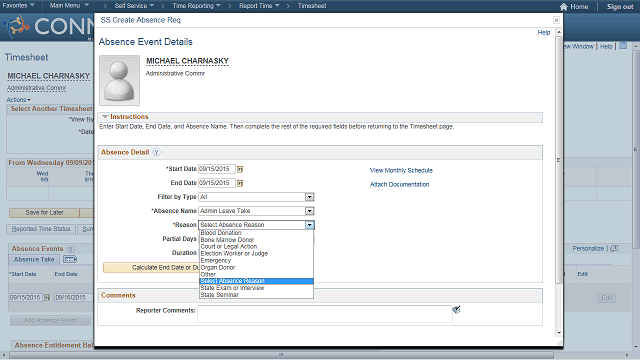Open the Filter by Type dropdown
640x360 pixels.
(x=309, y=197)
